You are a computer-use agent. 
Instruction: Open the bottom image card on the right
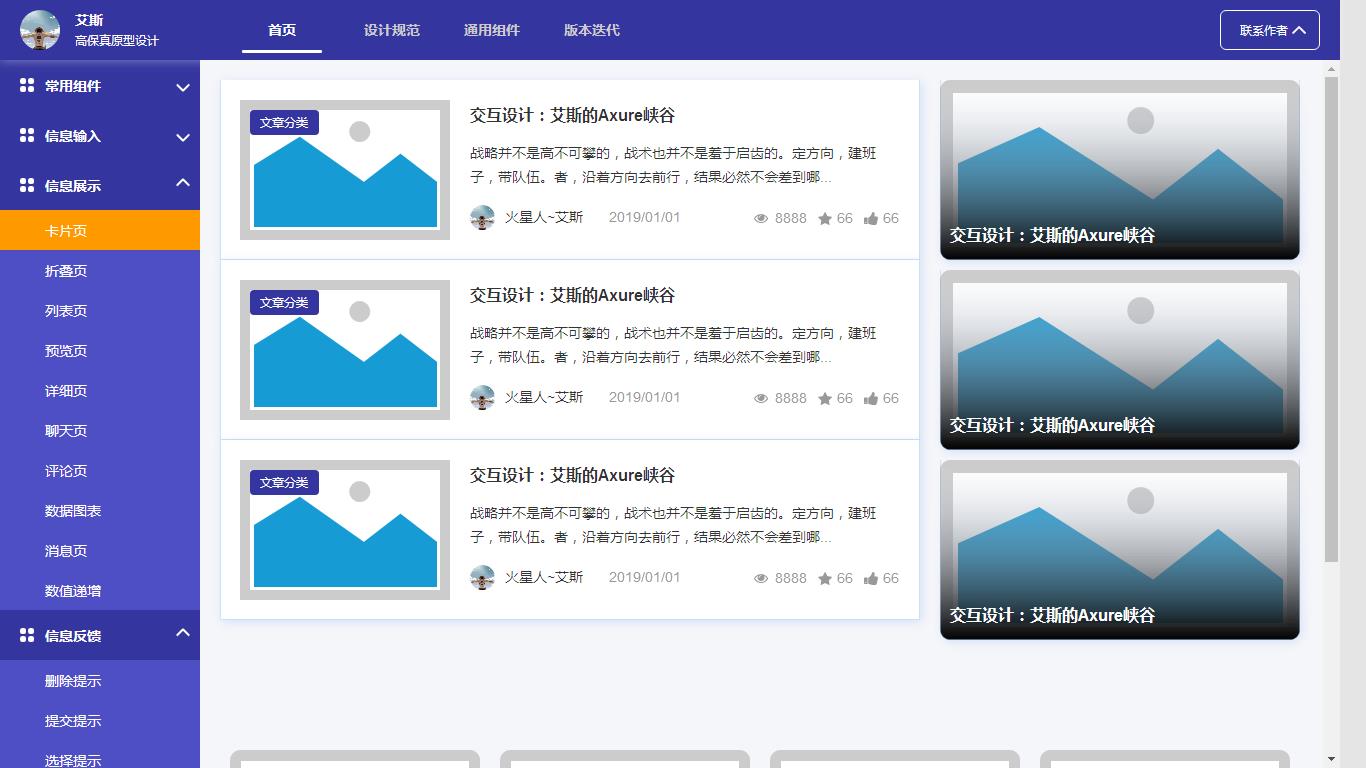(x=1120, y=550)
